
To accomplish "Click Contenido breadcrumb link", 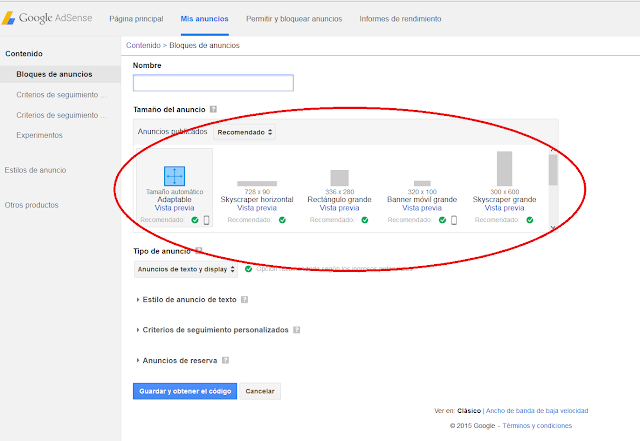I will 143,45.
